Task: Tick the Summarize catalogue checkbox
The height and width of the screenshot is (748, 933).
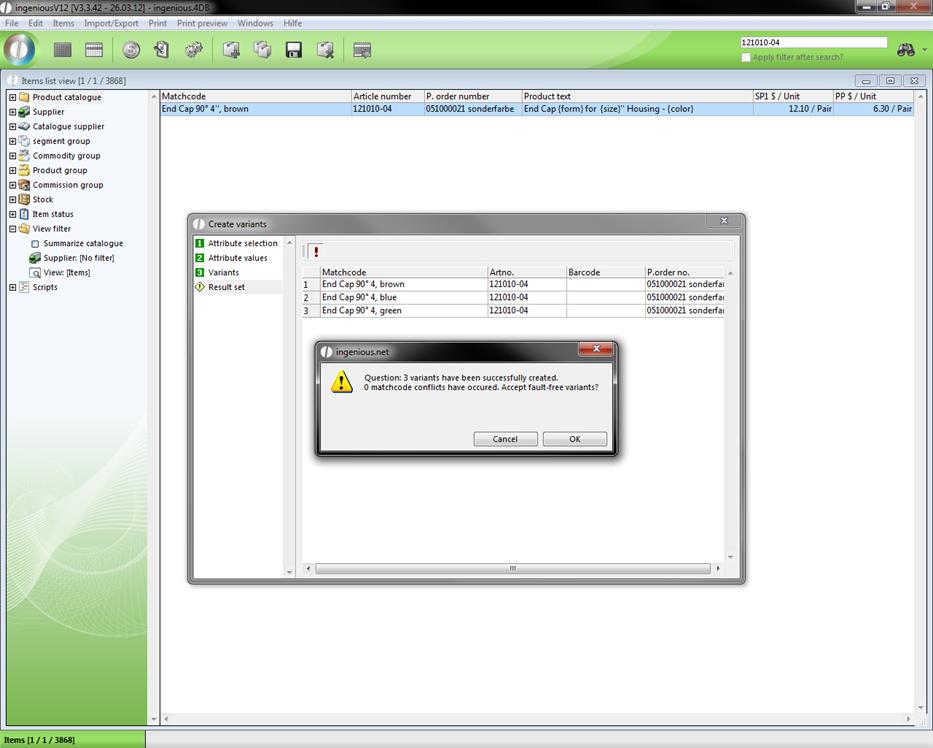Action: [x=35, y=244]
